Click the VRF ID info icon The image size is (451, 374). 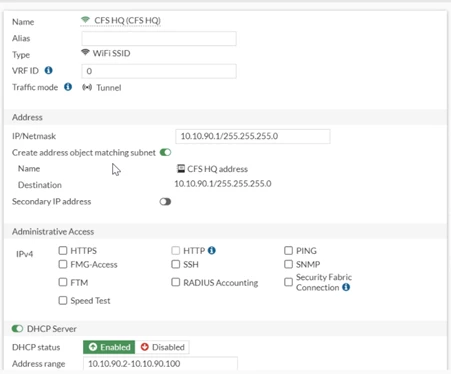[49, 70]
